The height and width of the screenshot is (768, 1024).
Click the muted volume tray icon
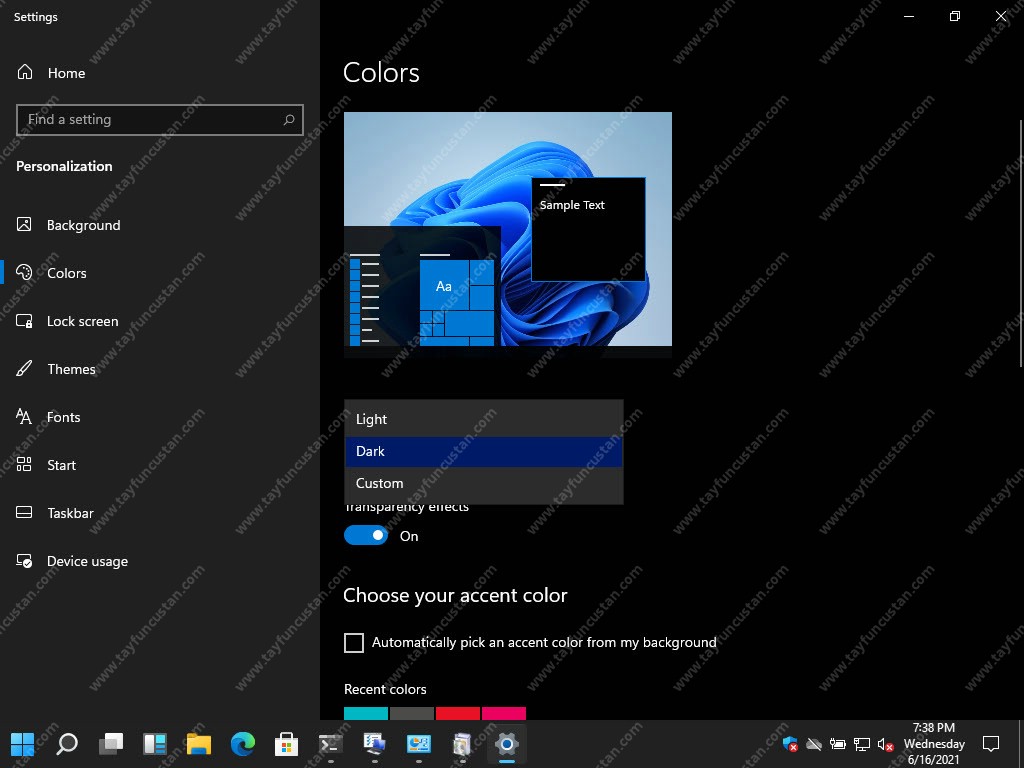point(886,744)
